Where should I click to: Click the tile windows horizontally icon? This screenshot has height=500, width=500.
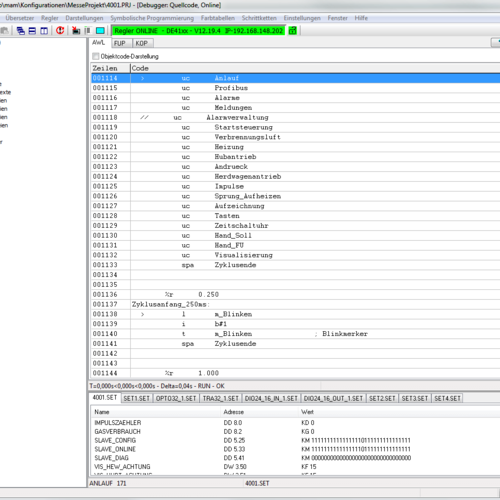32,31
